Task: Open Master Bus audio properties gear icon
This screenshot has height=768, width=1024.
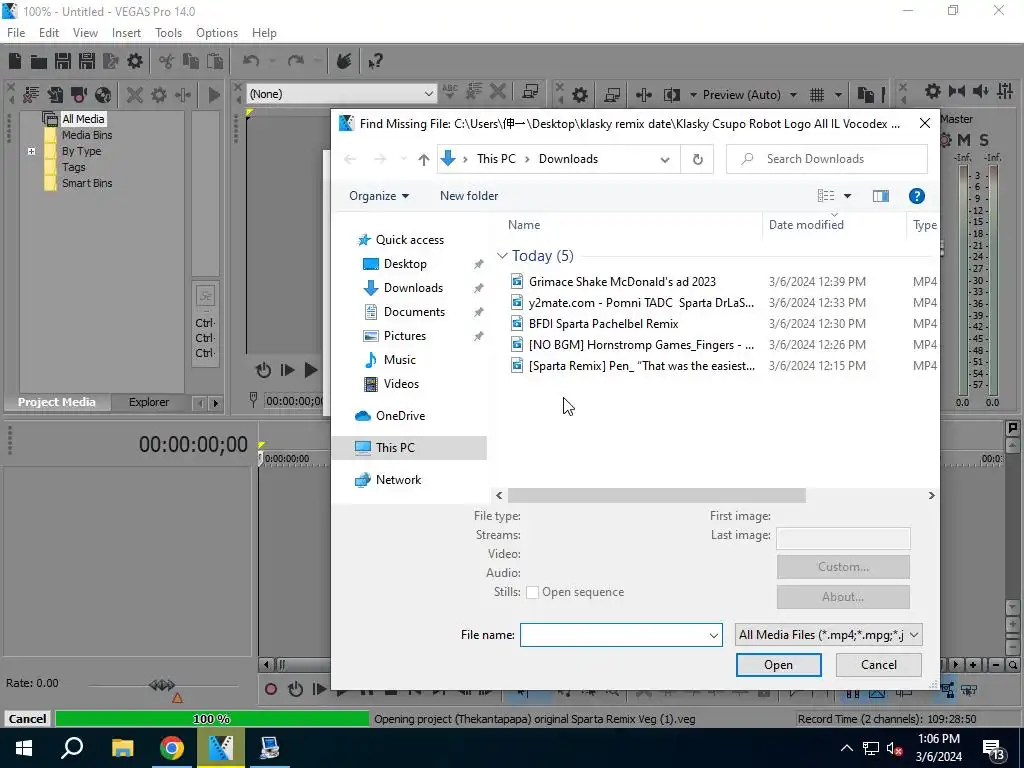Action: [x=933, y=91]
